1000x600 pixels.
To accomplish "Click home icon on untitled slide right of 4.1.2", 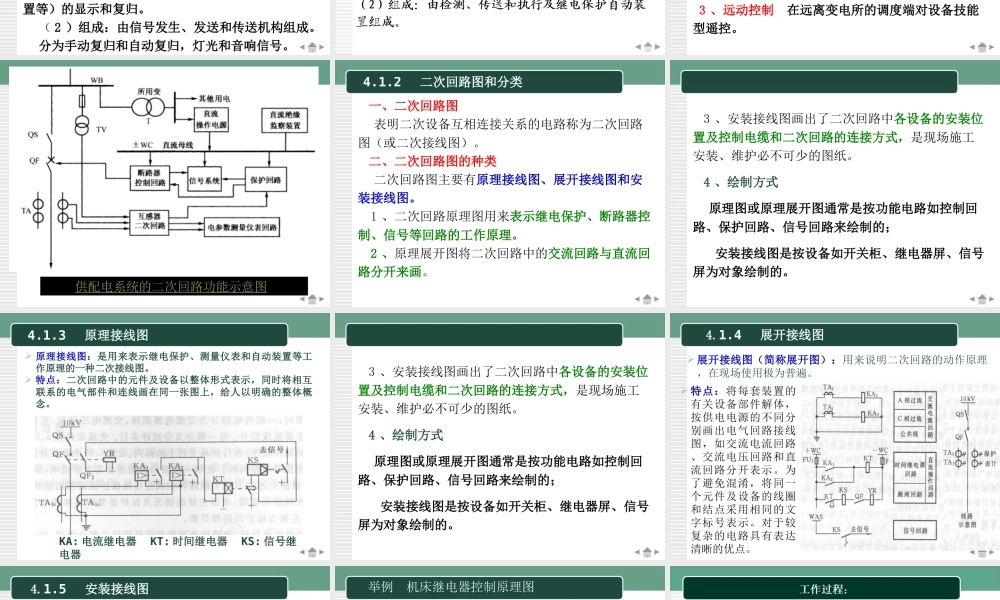I will click(982, 299).
